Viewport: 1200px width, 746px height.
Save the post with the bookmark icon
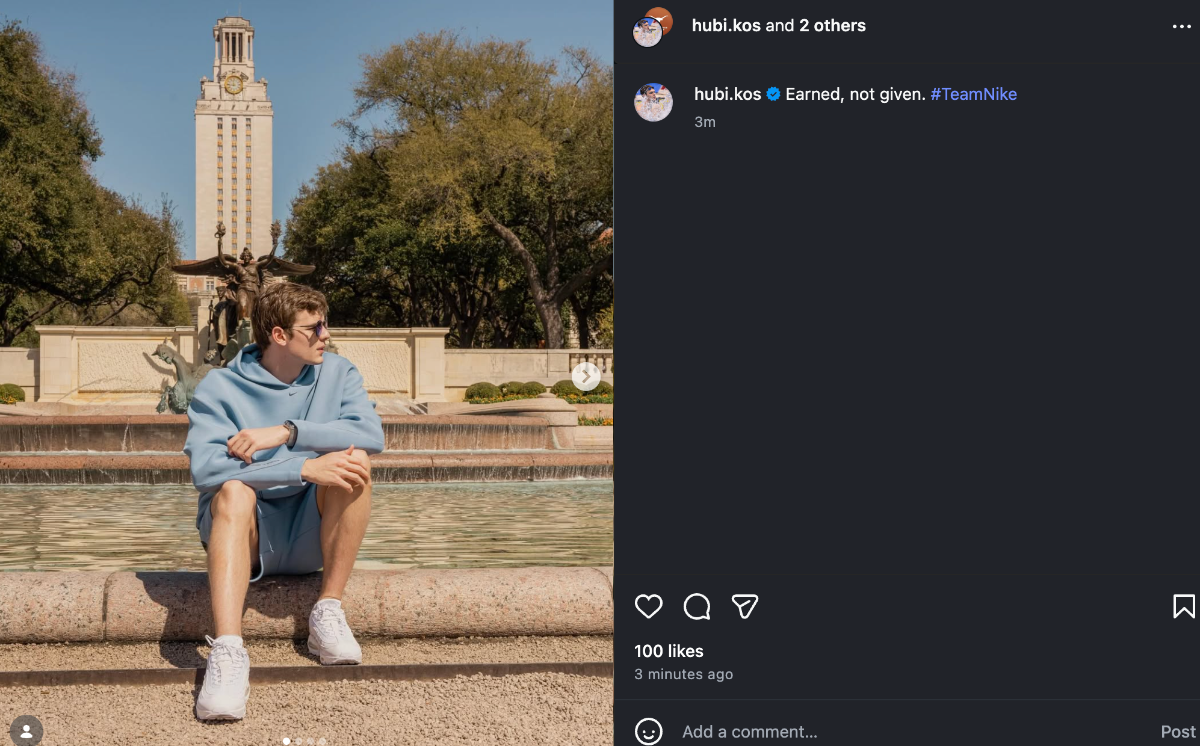1183,606
